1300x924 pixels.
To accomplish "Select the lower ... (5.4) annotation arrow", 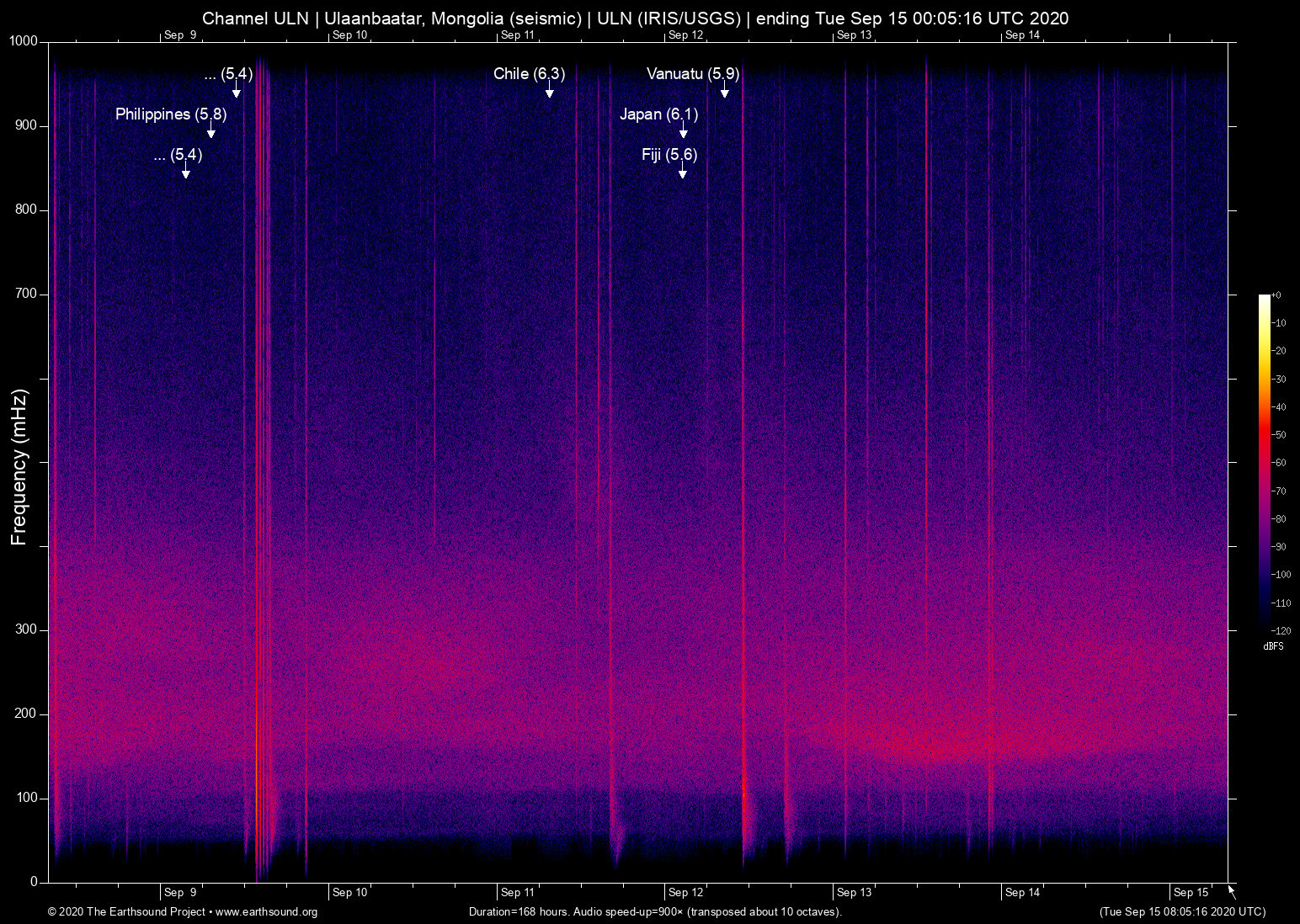I will [185, 173].
